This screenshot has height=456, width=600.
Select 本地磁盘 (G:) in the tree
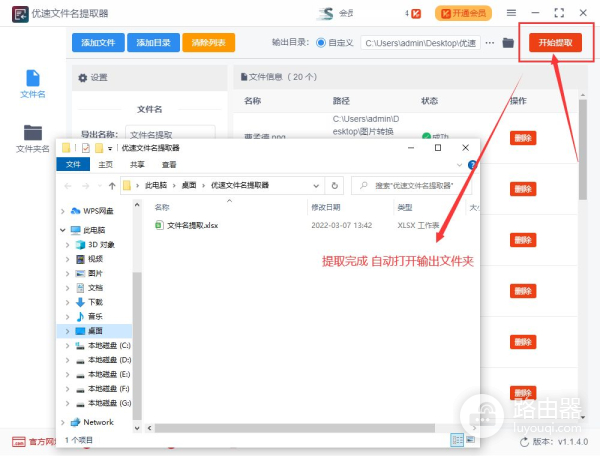(x=109, y=403)
